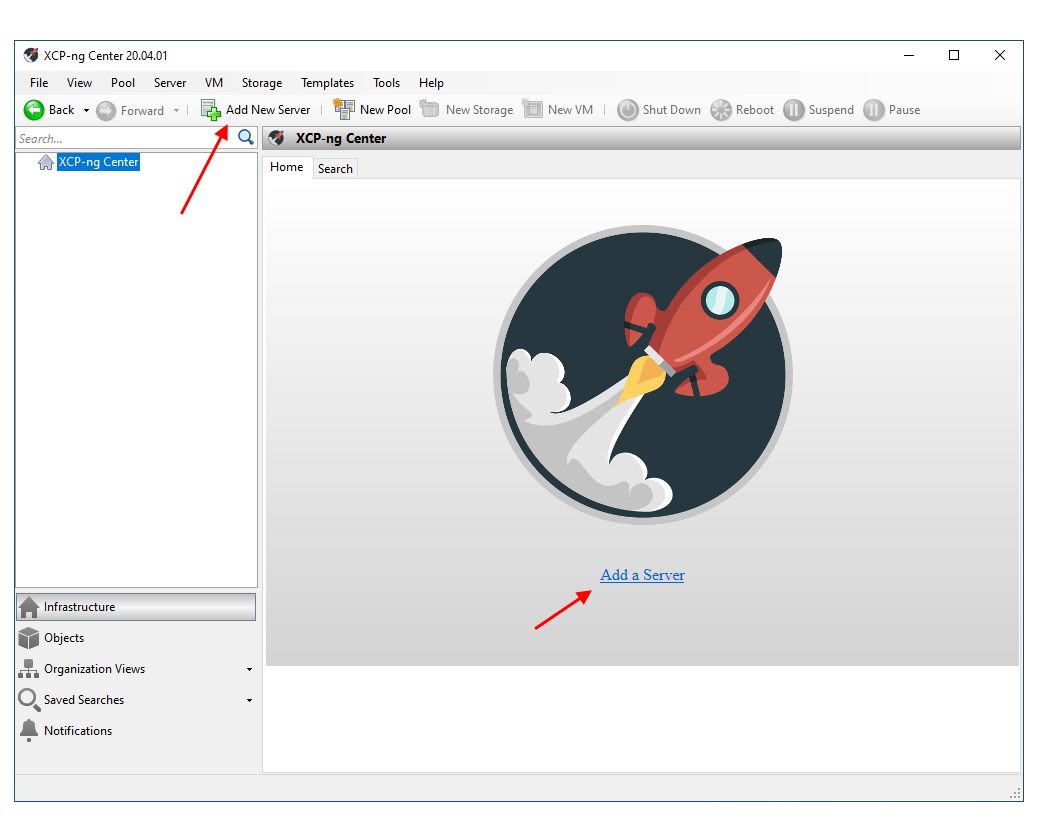Click the Add New Server toolbar icon
This screenshot has height=823, width=1043.
pyautogui.click(x=210, y=110)
